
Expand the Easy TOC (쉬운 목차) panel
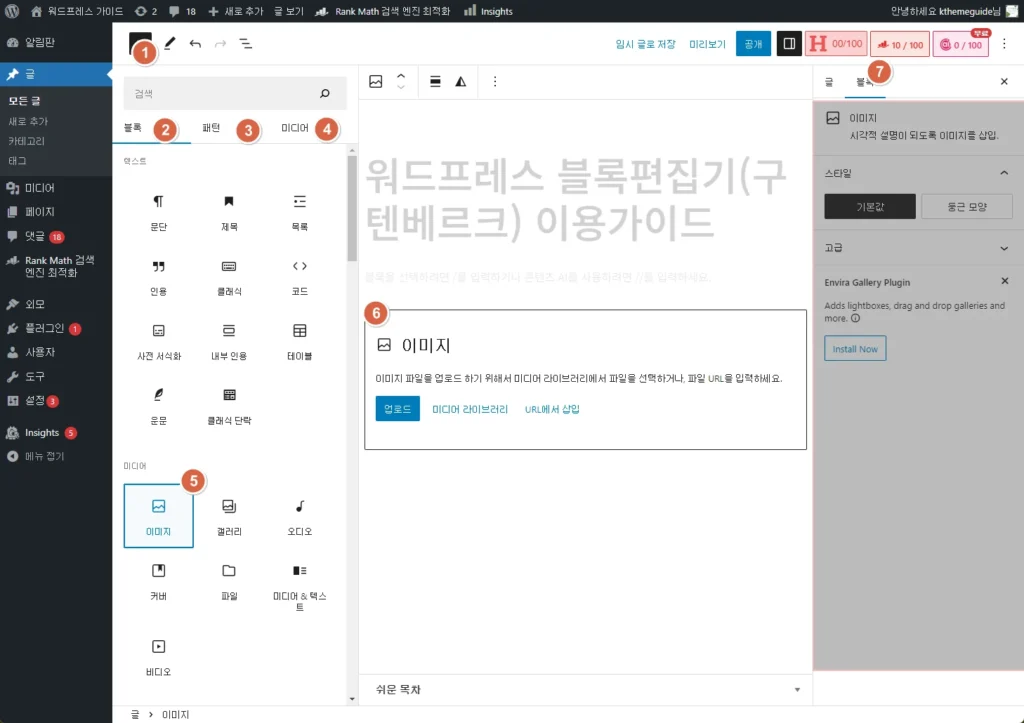[x=586, y=690]
